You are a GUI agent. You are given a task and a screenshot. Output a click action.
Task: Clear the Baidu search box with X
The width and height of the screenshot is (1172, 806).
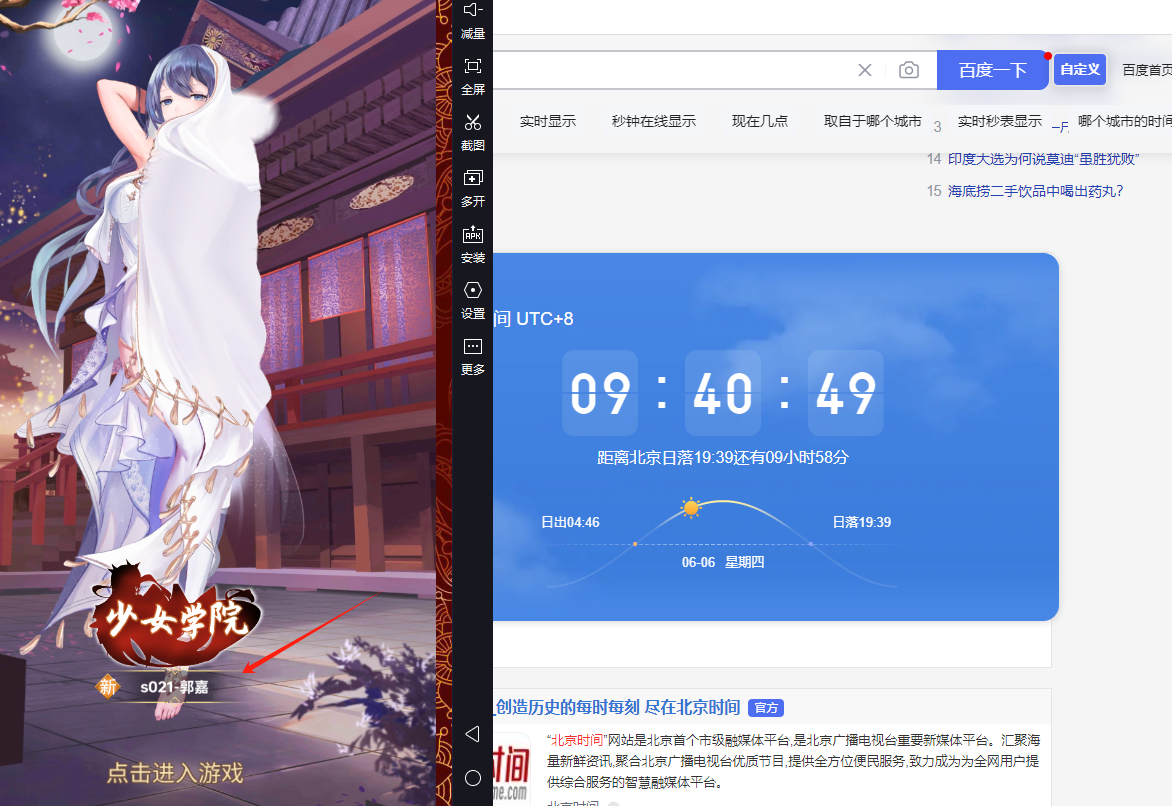click(x=865, y=70)
